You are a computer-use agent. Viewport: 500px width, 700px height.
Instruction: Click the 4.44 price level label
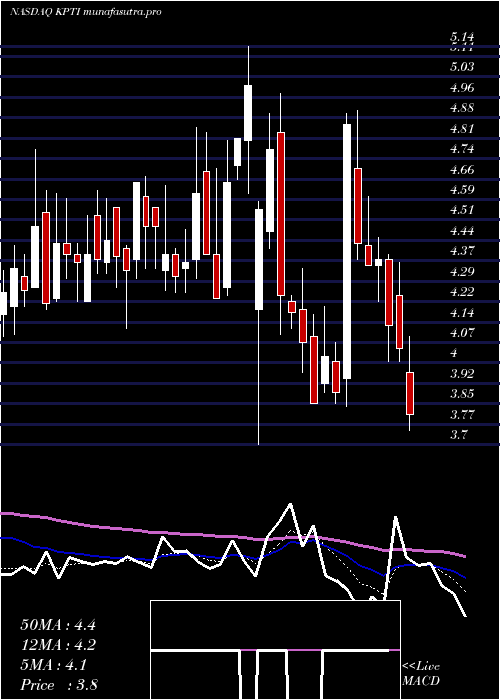pos(462,231)
